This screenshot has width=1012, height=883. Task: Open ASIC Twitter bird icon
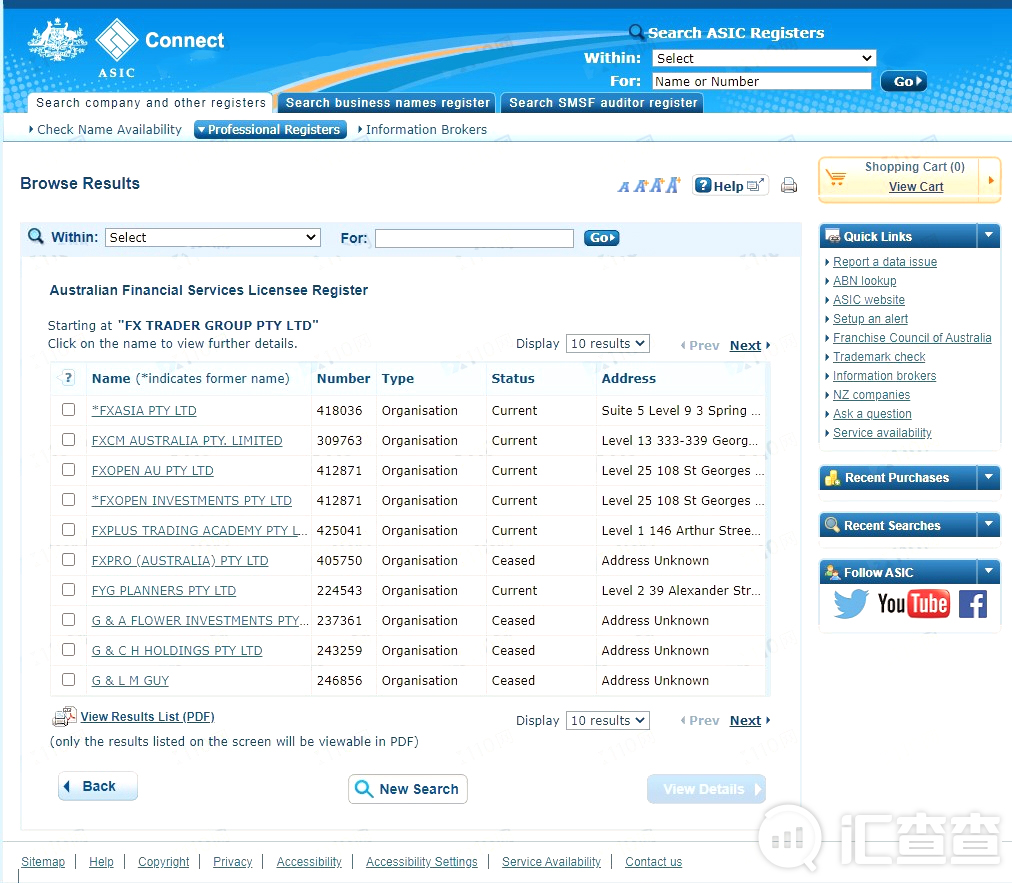click(x=851, y=604)
